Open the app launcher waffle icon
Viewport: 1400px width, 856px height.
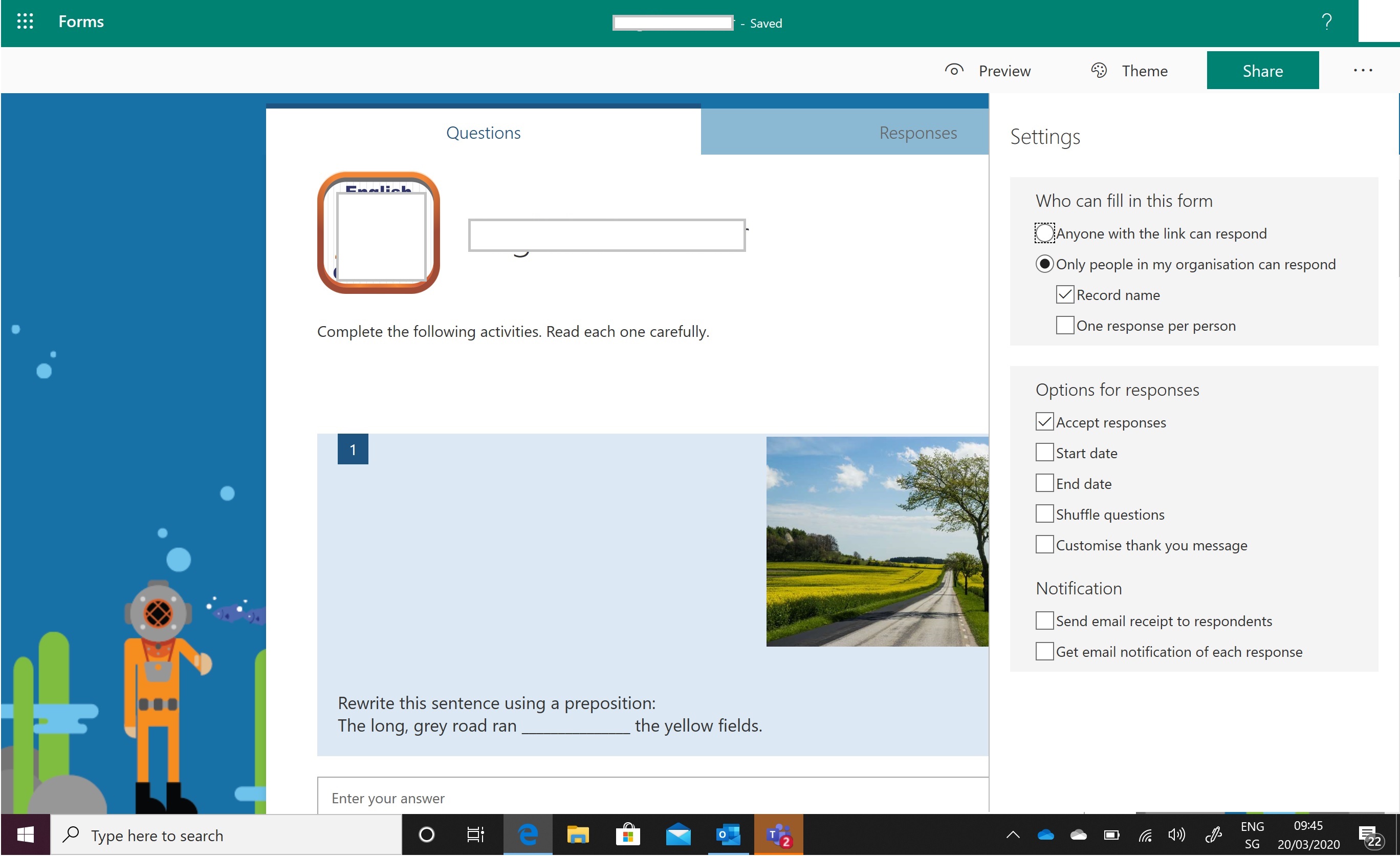(25, 22)
